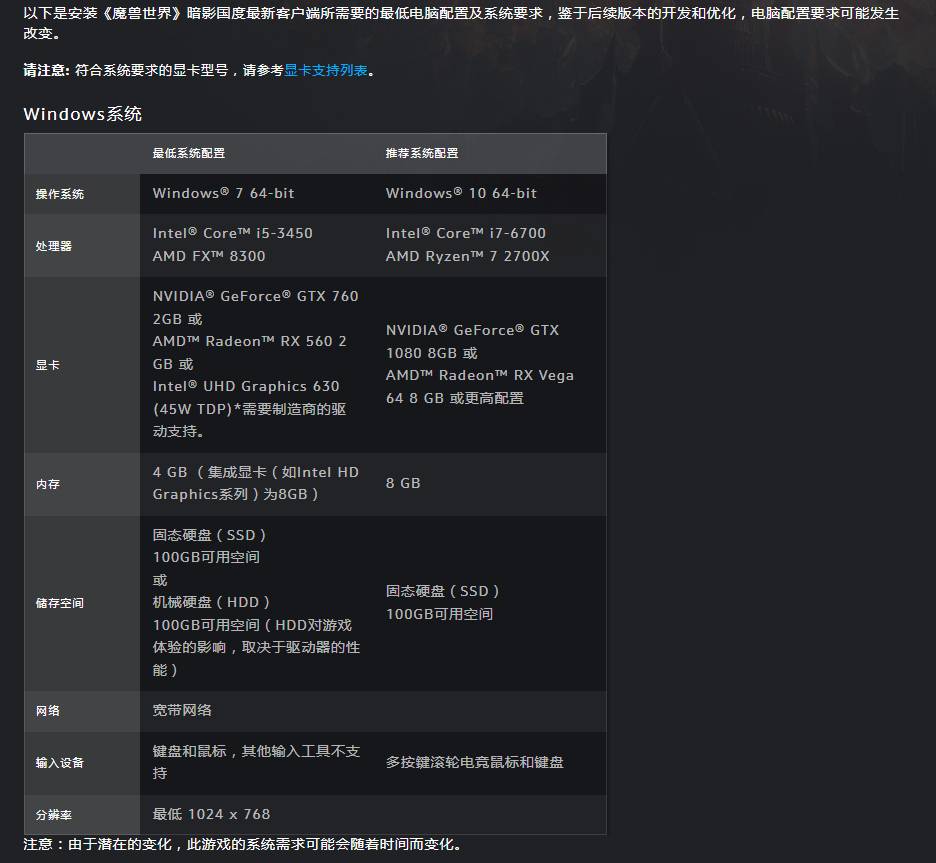Image resolution: width=936 pixels, height=863 pixels.
Task: Click AMD™ Radeon™ RX Vega text
Action: click(x=480, y=375)
